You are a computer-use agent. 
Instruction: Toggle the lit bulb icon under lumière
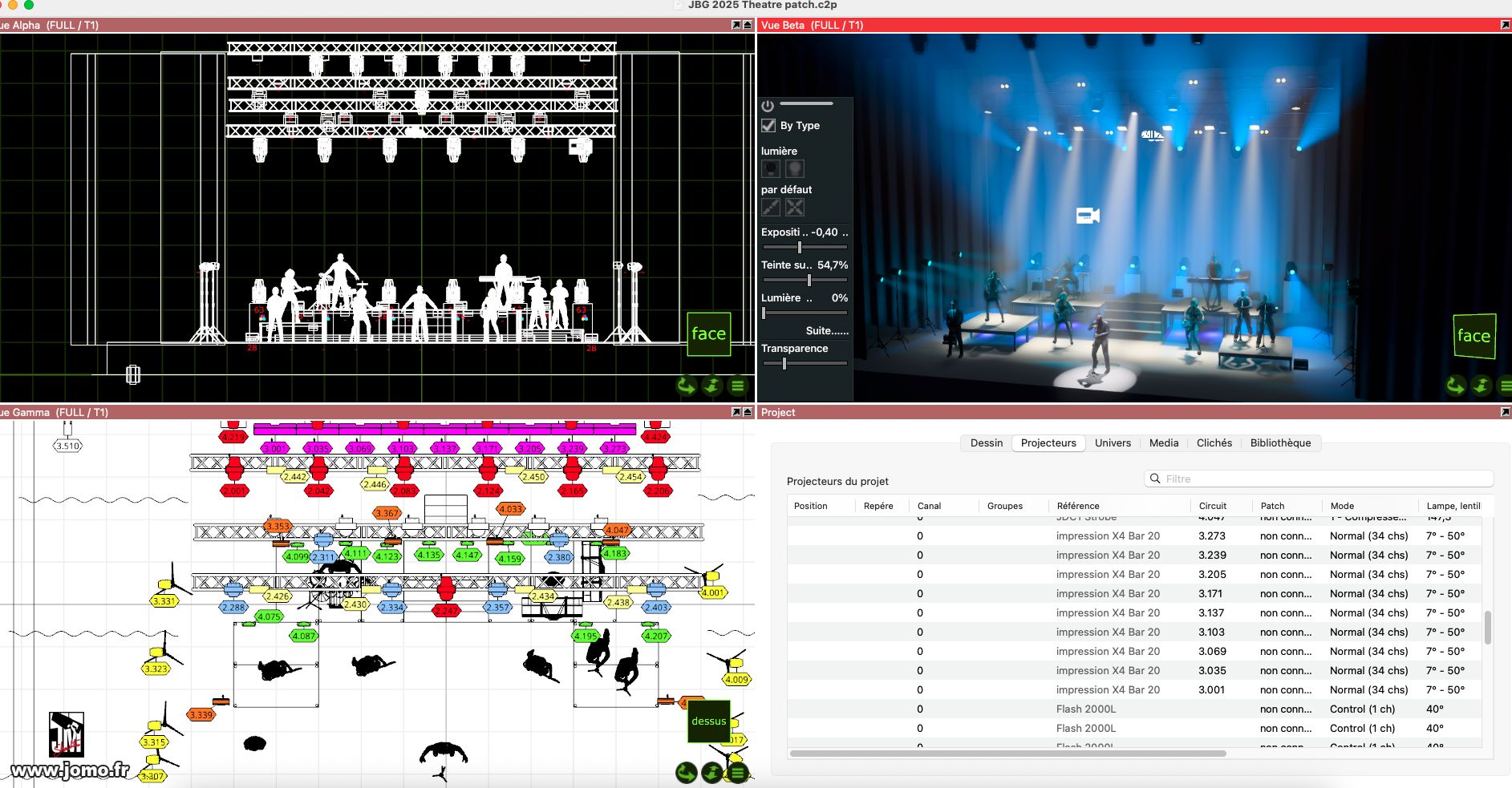pos(795,168)
